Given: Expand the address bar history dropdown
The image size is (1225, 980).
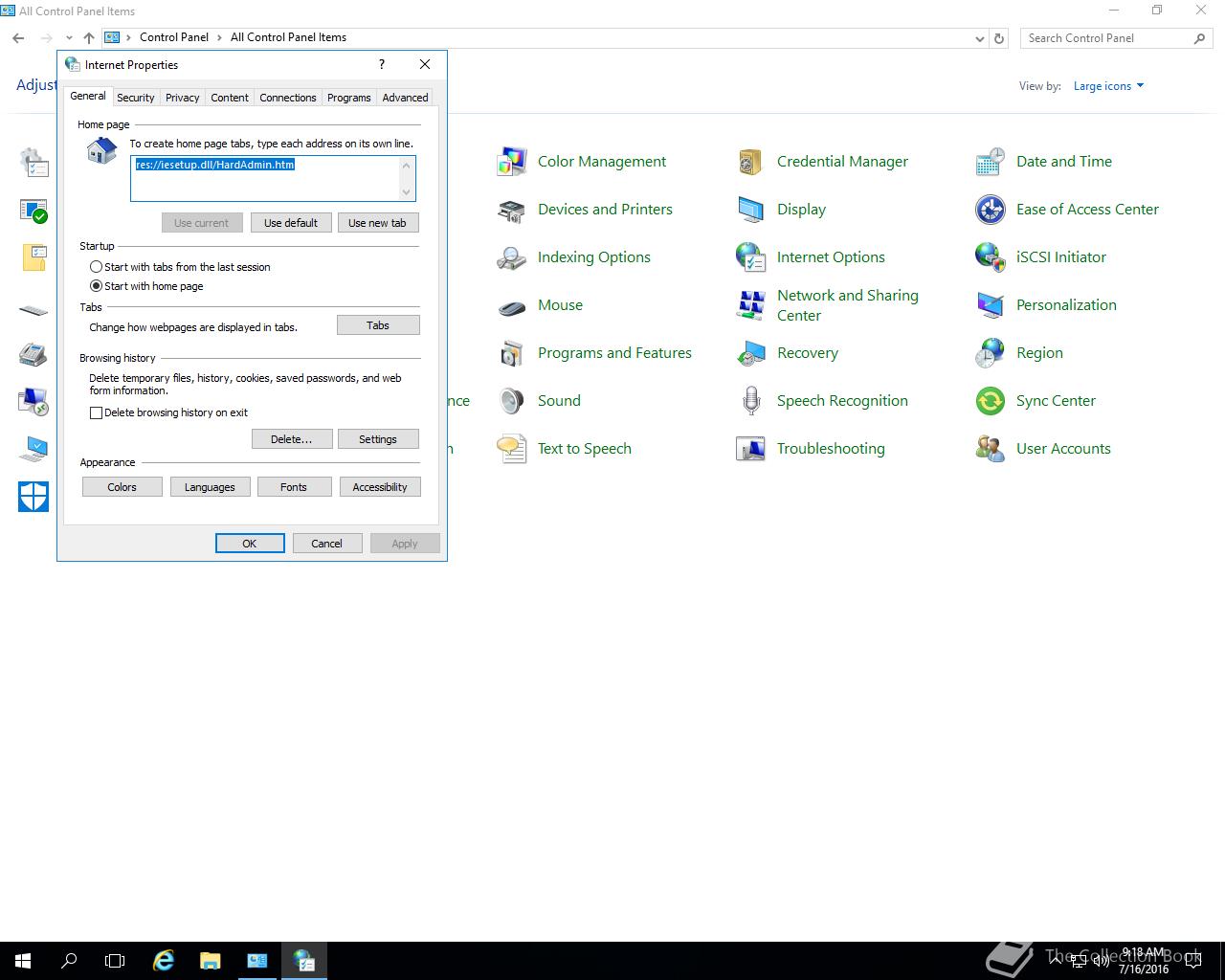Looking at the screenshot, I should pos(979,38).
